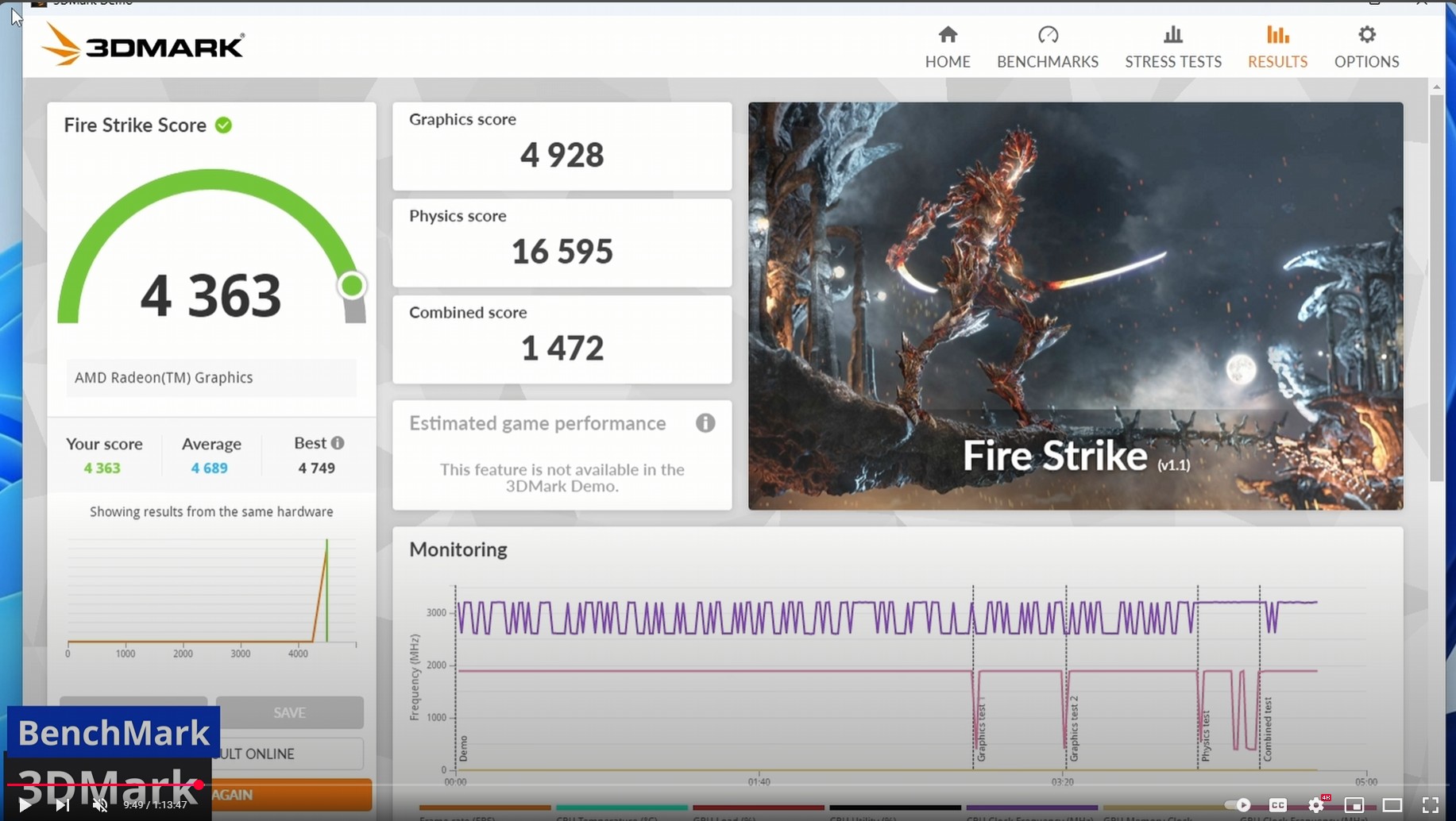This screenshot has height=821, width=1456.
Task: Enable miniplayer mode
Action: [1354, 805]
